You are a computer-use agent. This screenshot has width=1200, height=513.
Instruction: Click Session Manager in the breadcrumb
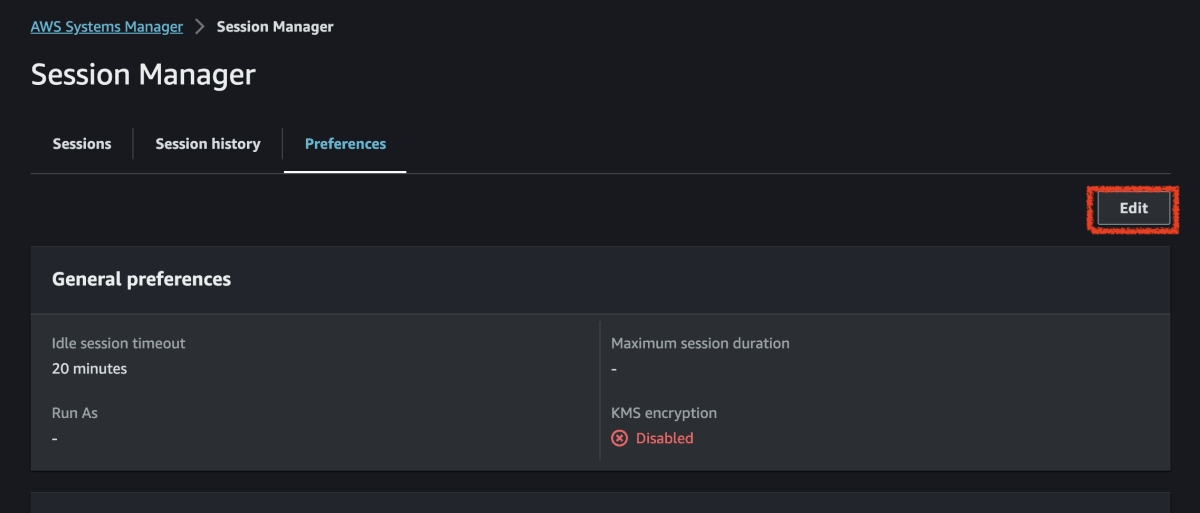(275, 27)
